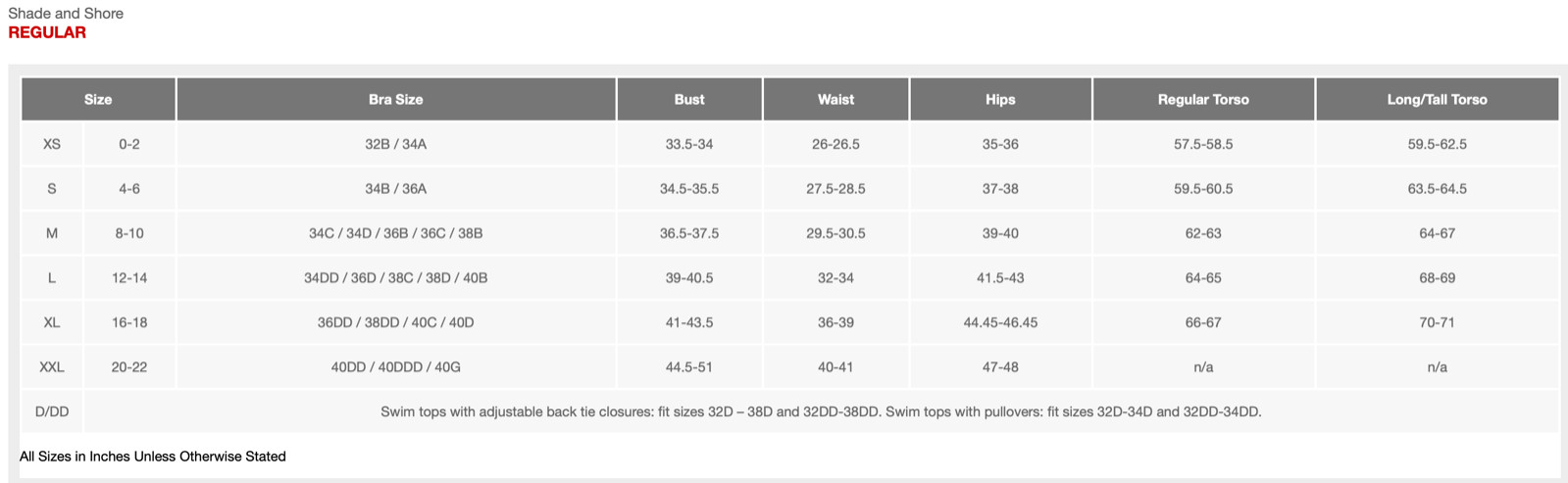This screenshot has width=1568, height=483.
Task: Click the All Sizes in Inches note
Action: 153,457
